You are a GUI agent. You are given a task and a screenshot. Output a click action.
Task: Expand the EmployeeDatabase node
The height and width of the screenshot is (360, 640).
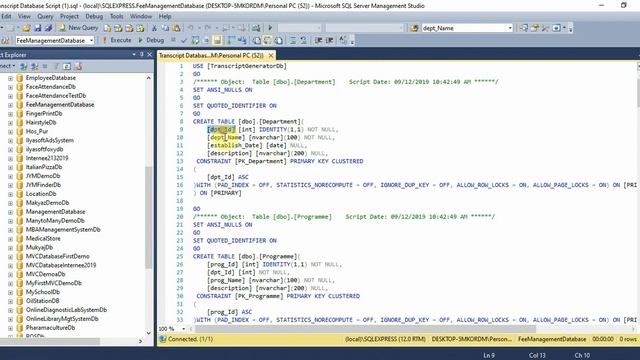coord(10,78)
